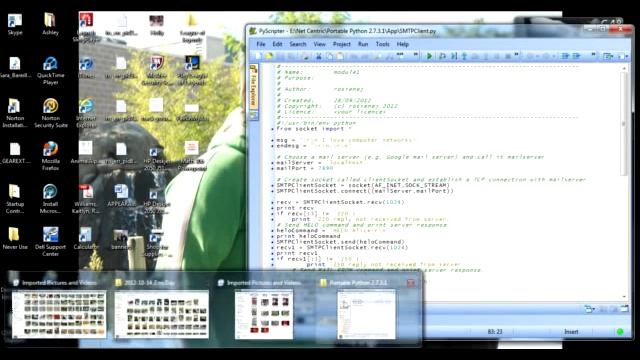Open the Help menu in PyScripter
This screenshot has height=360, width=640.
point(402,44)
